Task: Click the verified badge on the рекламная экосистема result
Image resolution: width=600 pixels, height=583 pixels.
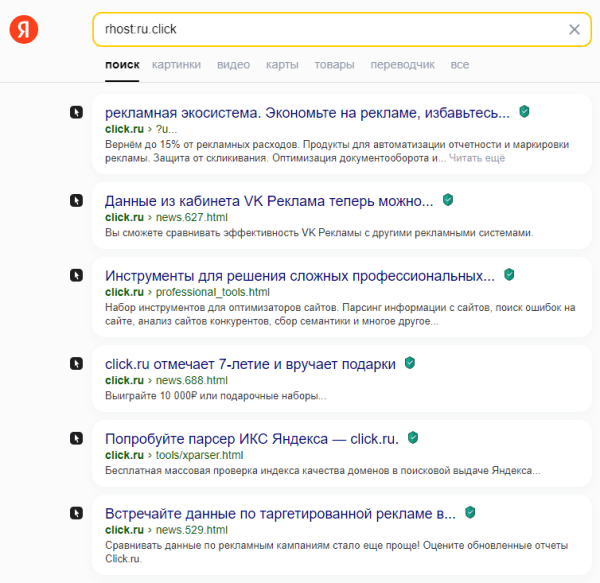Action: pyautogui.click(x=524, y=112)
